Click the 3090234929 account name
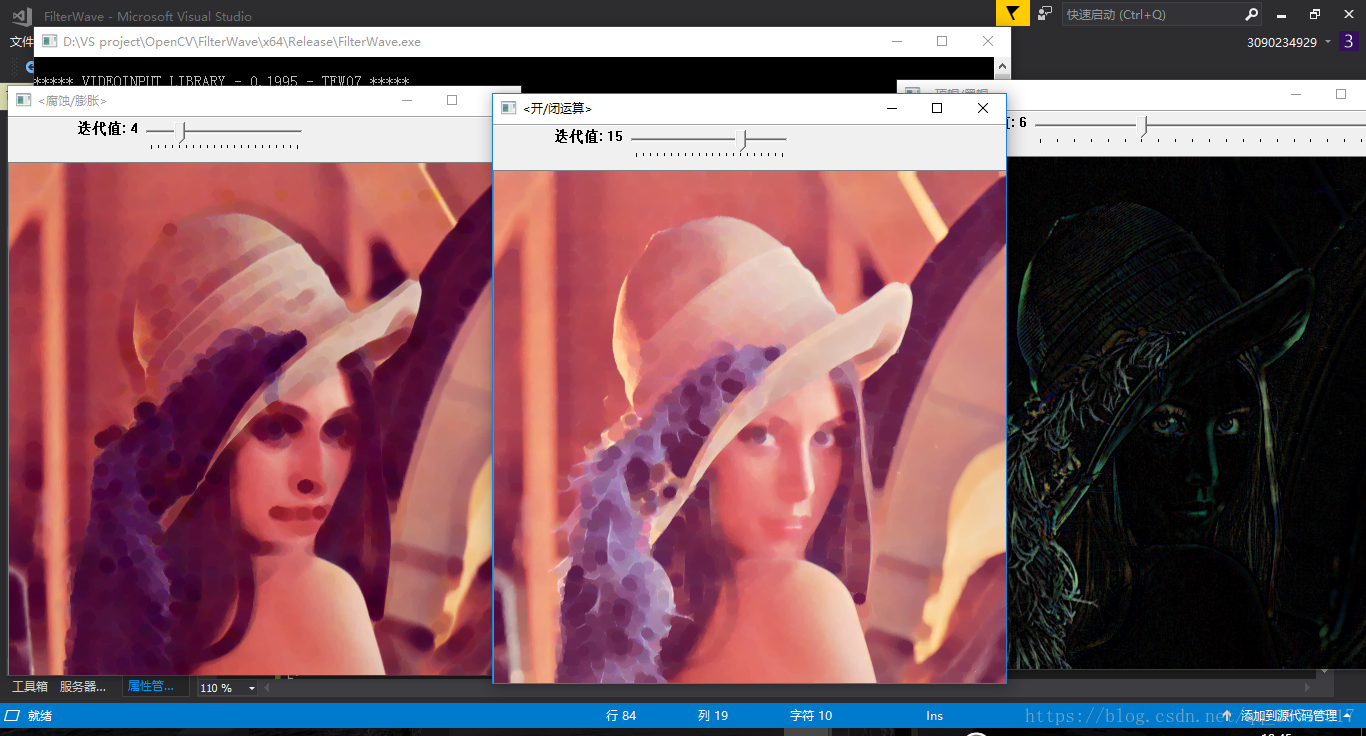Image resolution: width=1366 pixels, height=736 pixels. tap(1282, 42)
